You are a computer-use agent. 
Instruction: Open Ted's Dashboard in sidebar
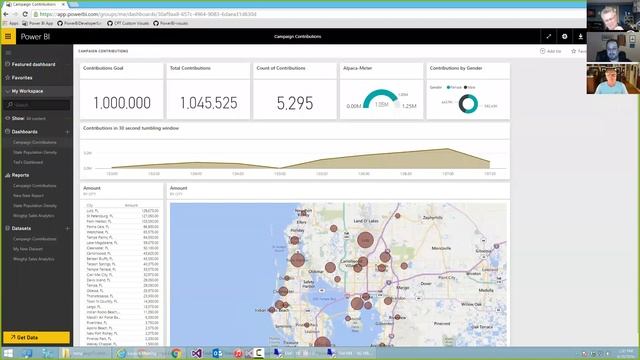tap(28, 162)
